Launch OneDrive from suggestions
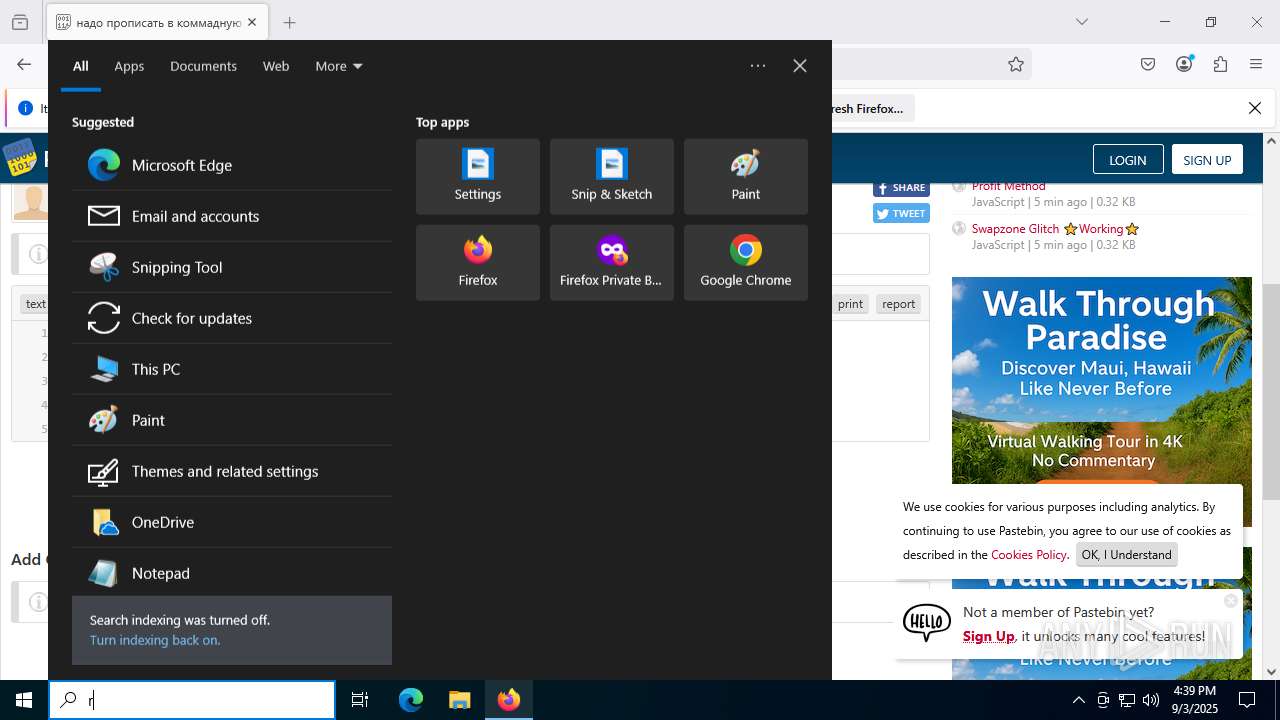Viewport: 1280px width, 720px height. point(232,522)
